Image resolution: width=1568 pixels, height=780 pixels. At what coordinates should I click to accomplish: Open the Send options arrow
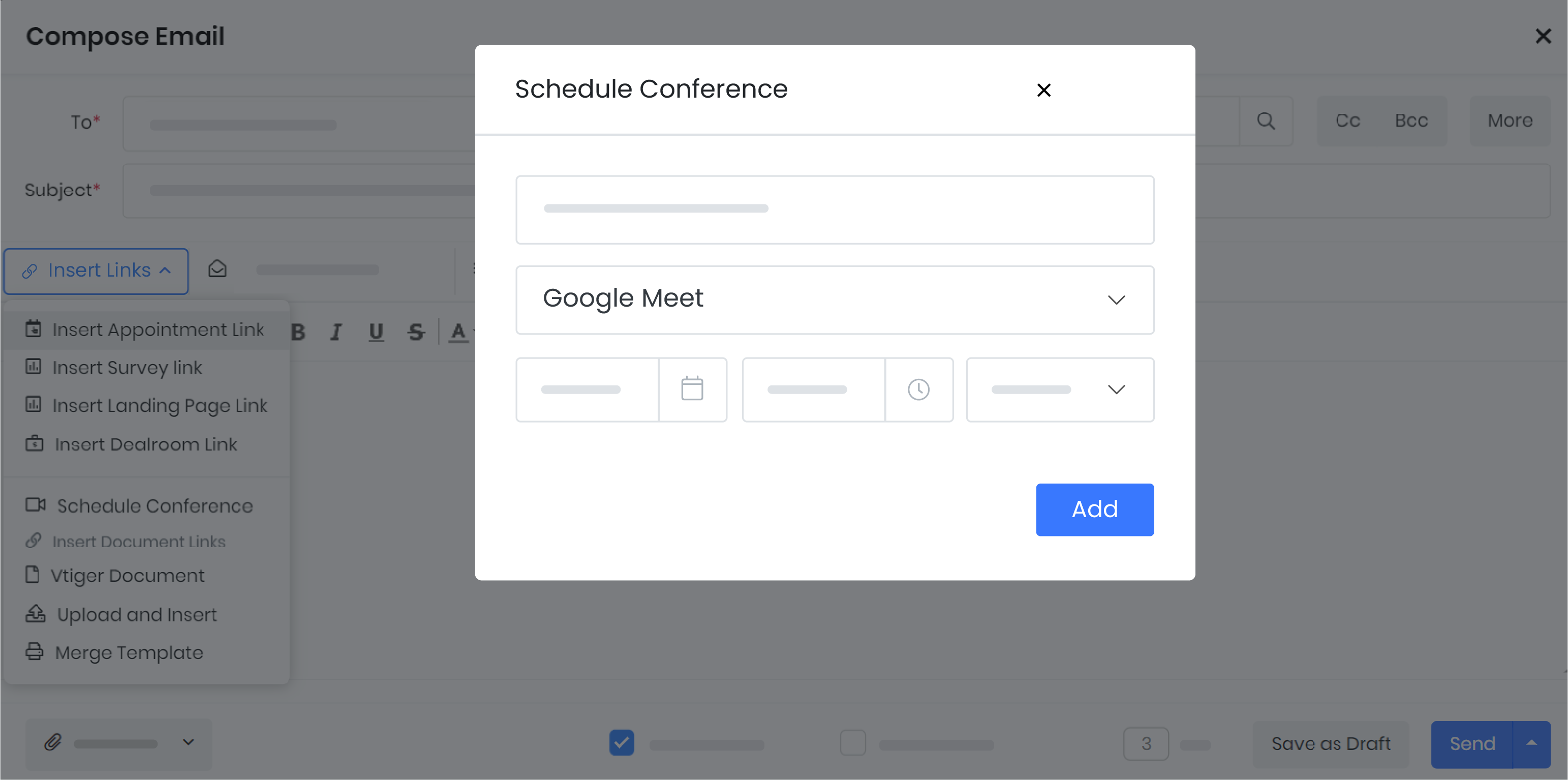[1531, 743]
